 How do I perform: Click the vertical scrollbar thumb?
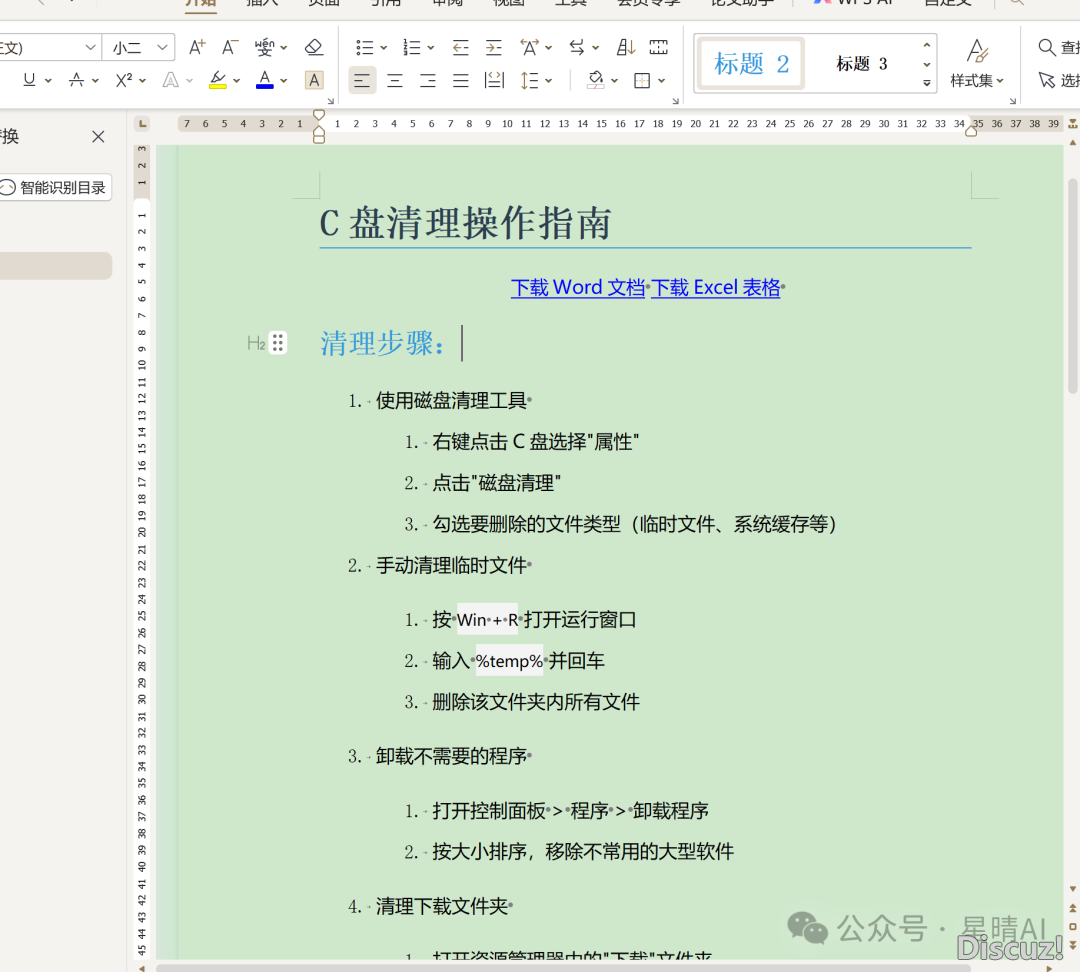click(1072, 286)
